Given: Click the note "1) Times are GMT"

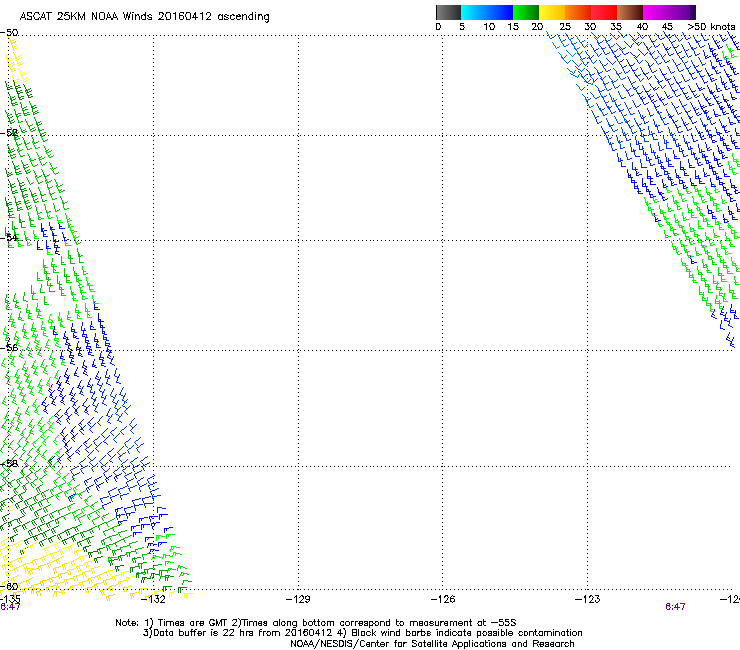Looking at the screenshot, I should point(185,623).
